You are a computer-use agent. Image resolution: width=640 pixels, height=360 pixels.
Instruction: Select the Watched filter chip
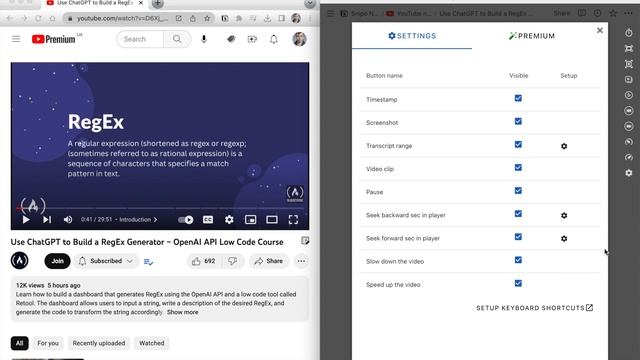click(x=151, y=343)
